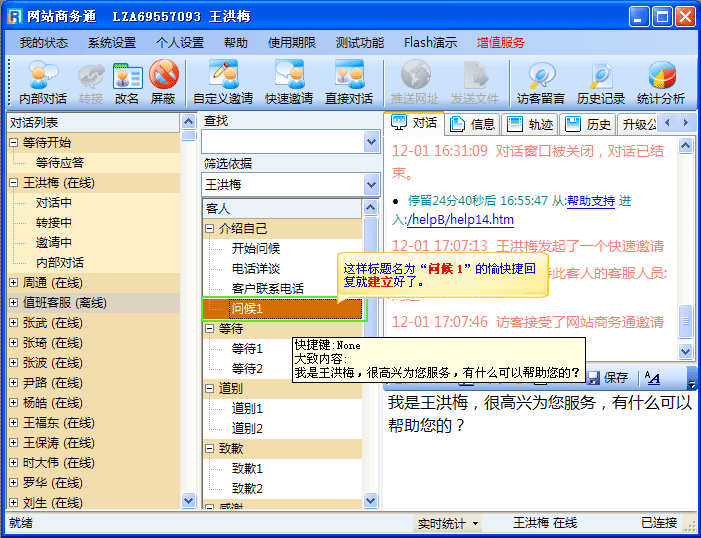Open 自定义邀请 custom invite tool
701x538 pixels.
[x=223, y=82]
